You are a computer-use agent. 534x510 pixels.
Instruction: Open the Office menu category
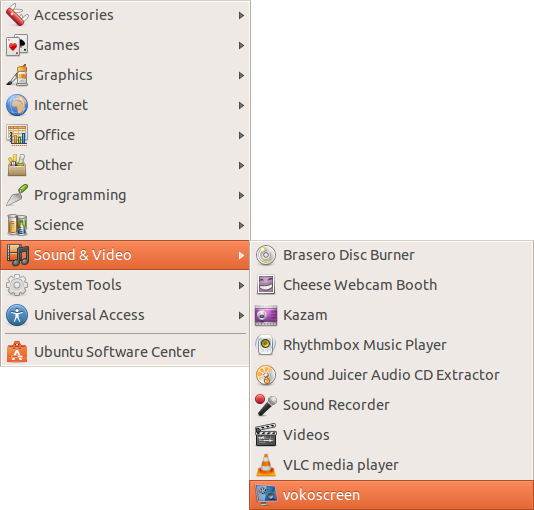coord(125,135)
